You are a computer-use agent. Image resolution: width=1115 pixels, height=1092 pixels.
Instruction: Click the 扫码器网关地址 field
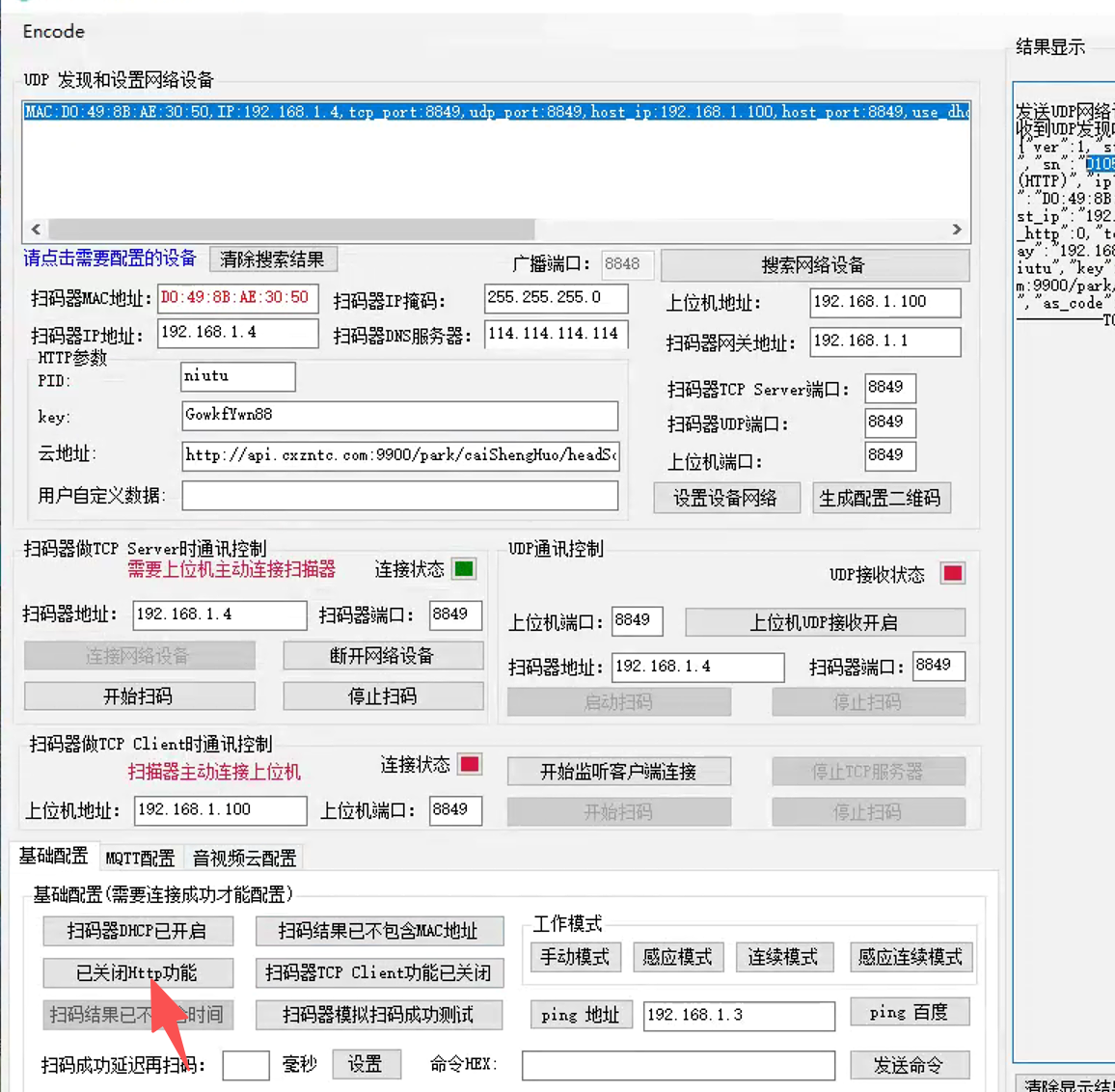tap(884, 341)
